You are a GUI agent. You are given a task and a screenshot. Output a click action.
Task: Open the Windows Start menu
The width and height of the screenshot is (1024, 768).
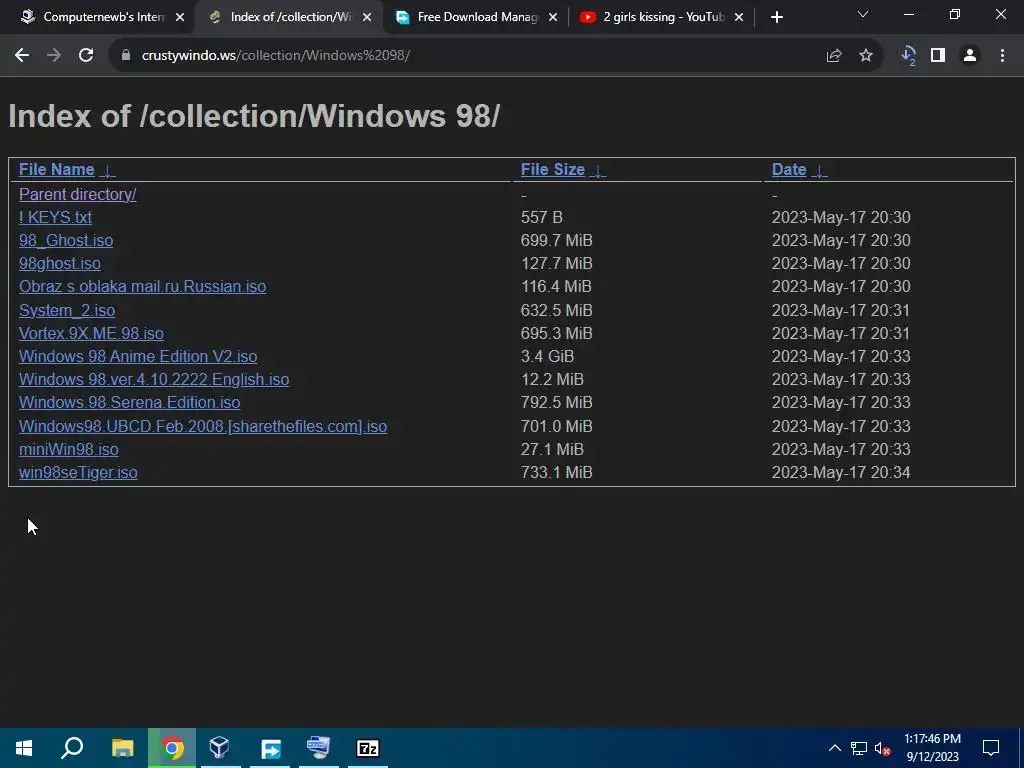coord(24,748)
